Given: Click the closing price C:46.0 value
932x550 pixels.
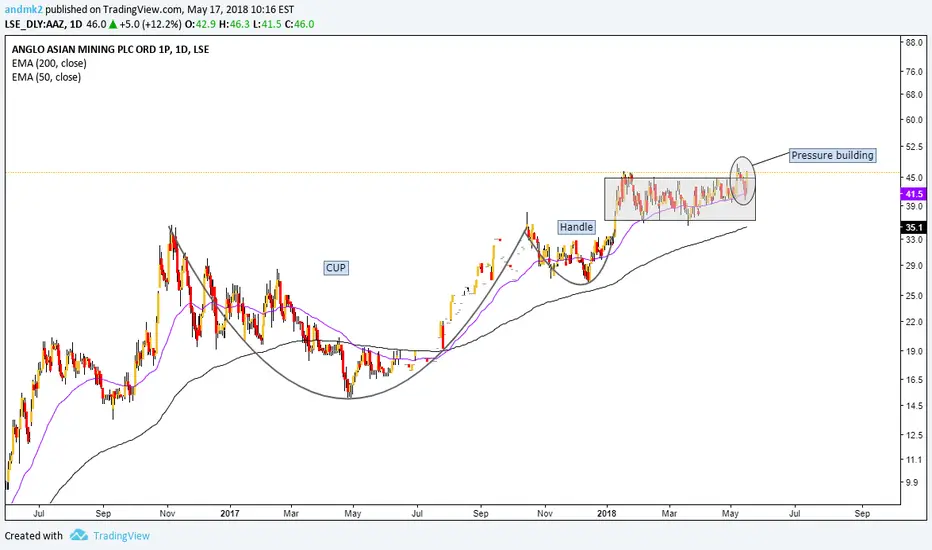Looking at the screenshot, I should pyautogui.click(x=299, y=24).
